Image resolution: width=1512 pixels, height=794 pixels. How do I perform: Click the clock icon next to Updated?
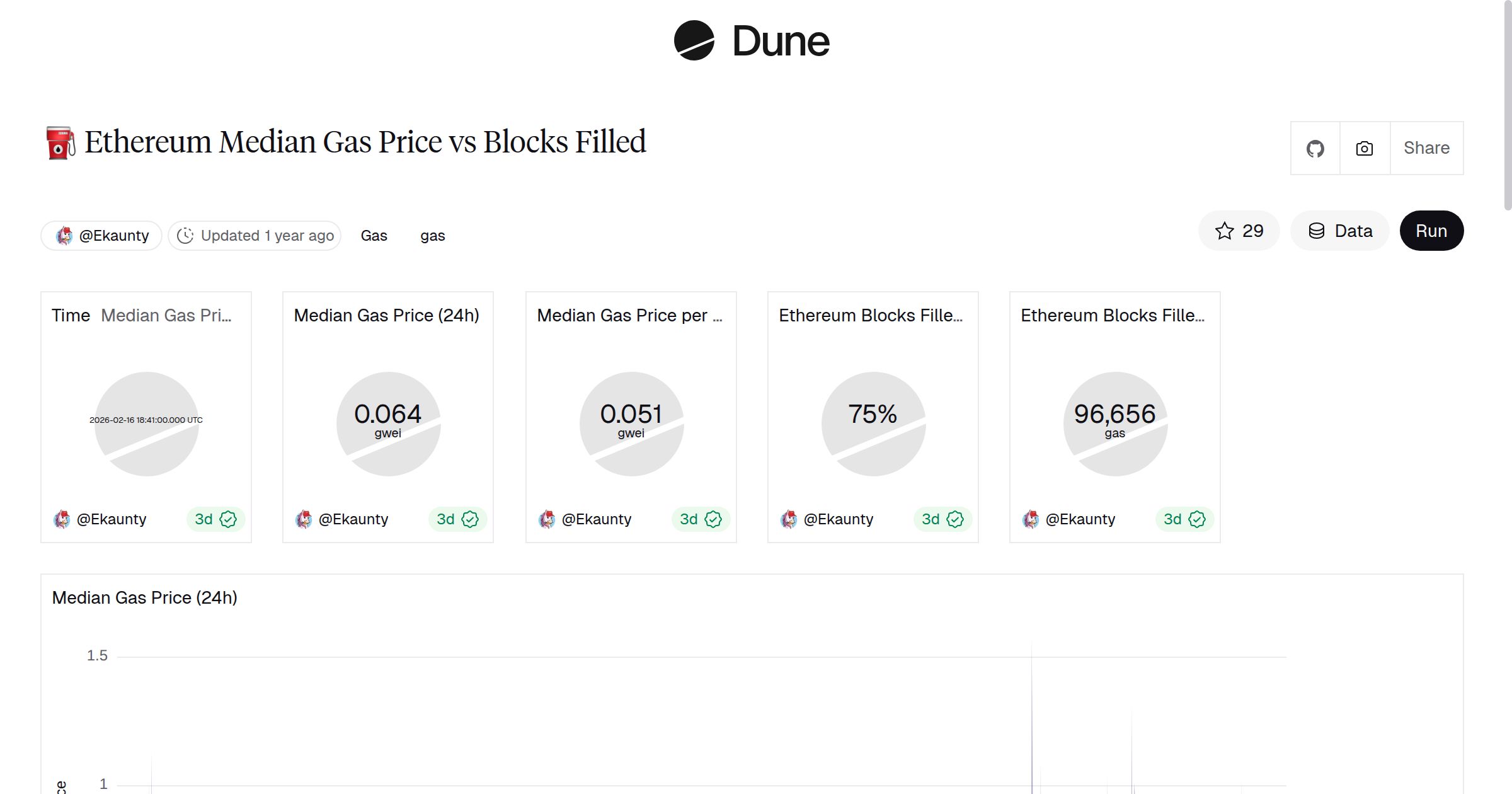(185, 235)
